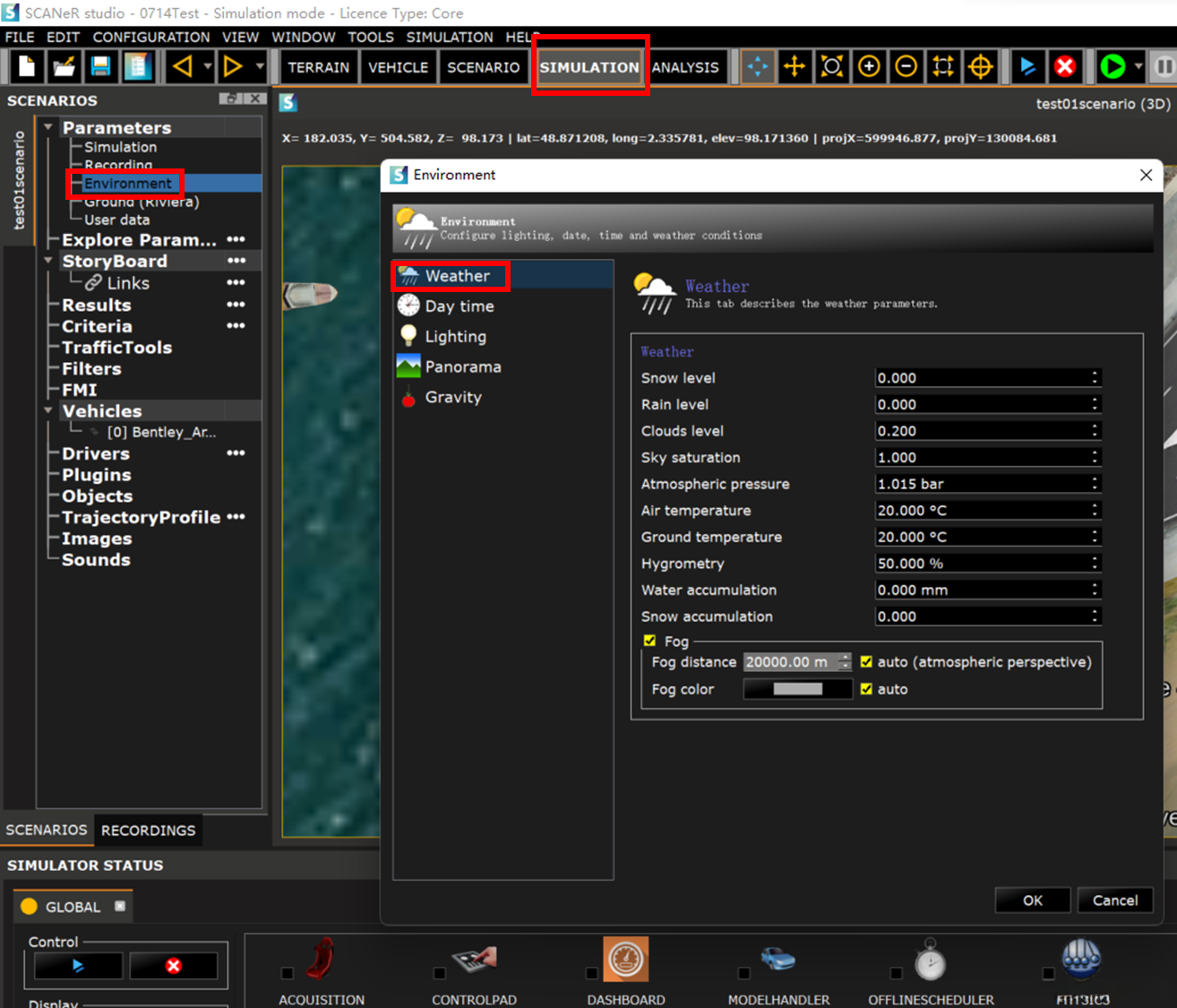Collapse the StoryBoard tree node
Viewport: 1177px width, 1008px height.
[x=48, y=261]
